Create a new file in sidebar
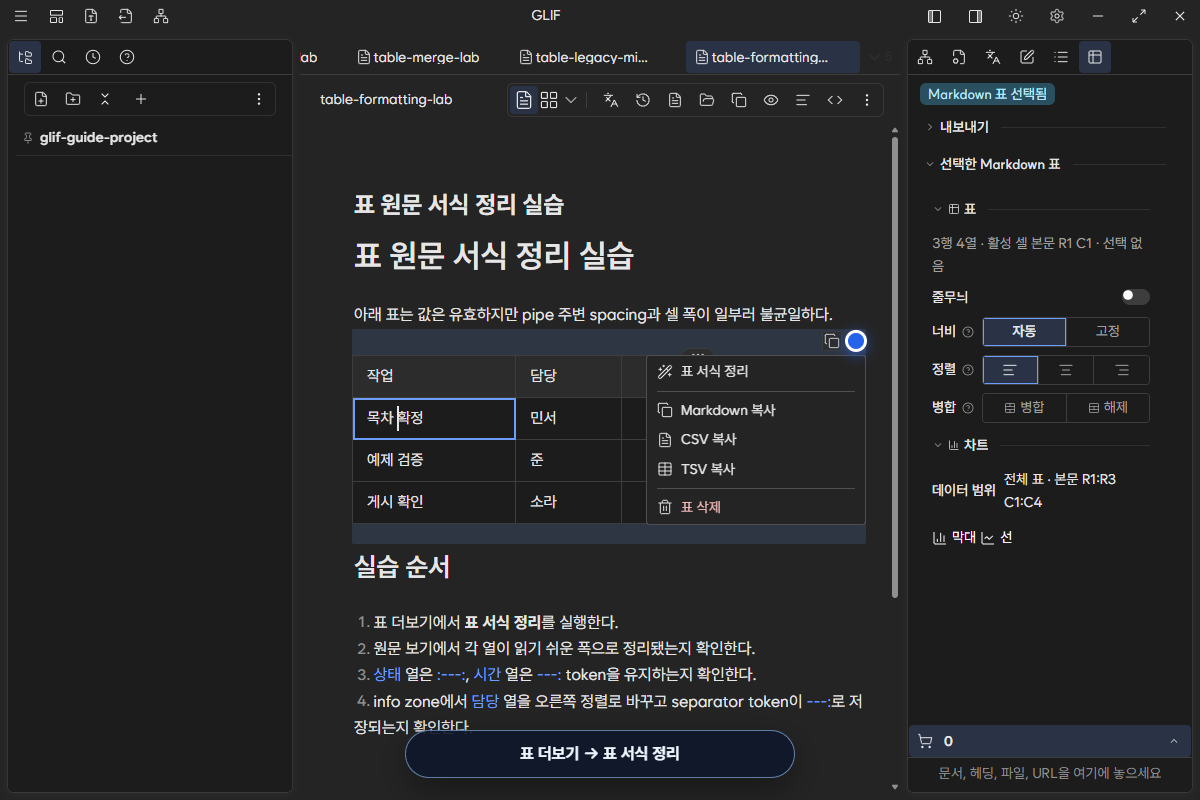This screenshot has height=800, width=1200. tap(41, 99)
